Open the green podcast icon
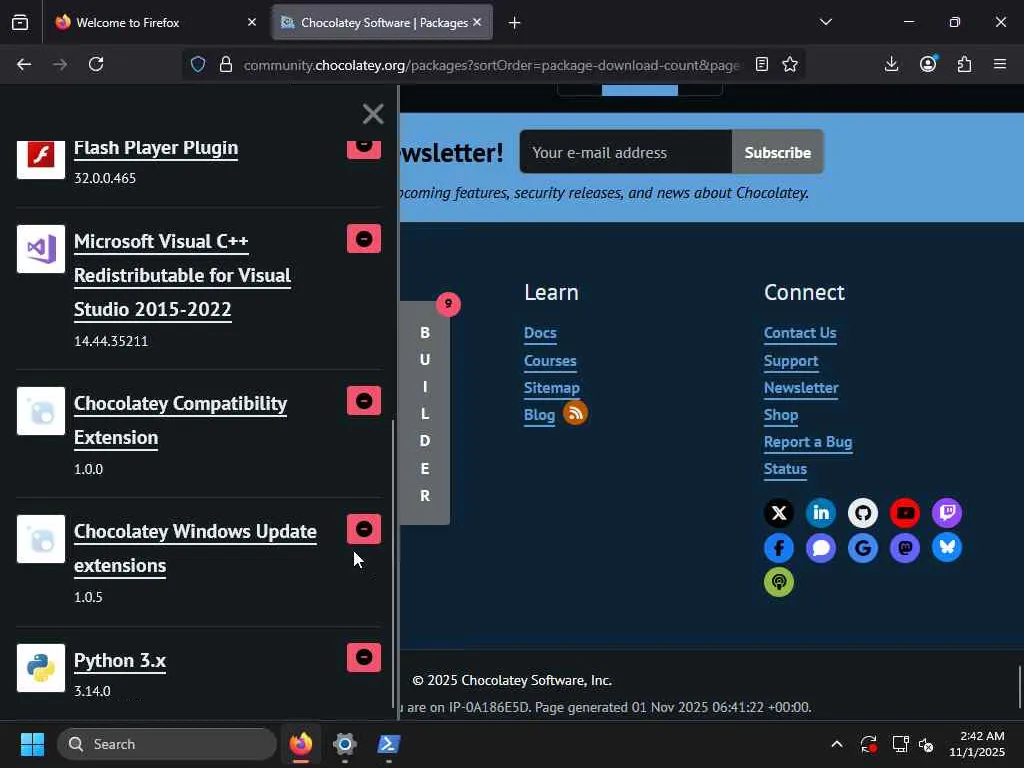The height and width of the screenshot is (768, 1024). [x=779, y=582]
